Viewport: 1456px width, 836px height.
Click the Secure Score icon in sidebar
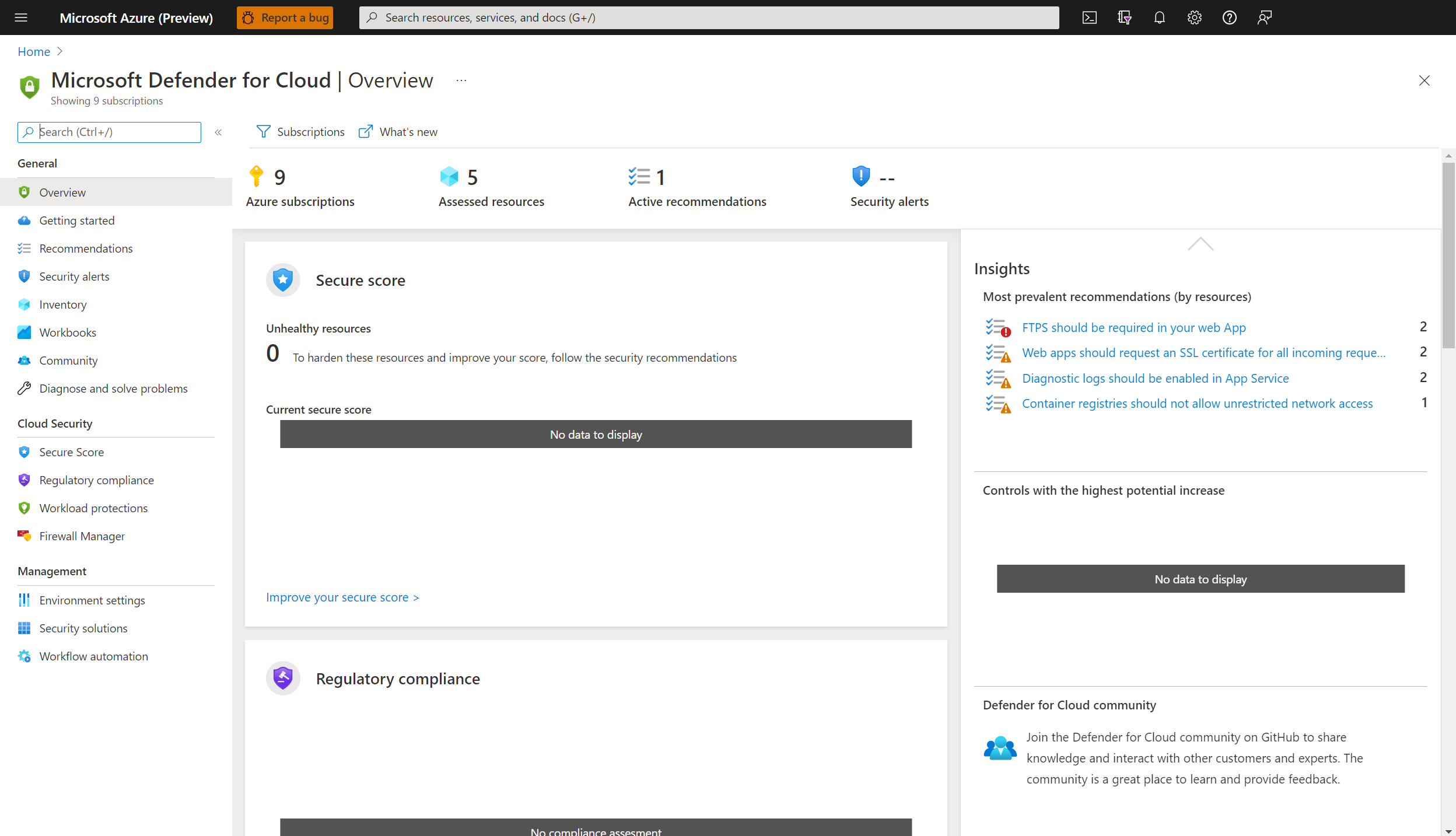[24, 451]
